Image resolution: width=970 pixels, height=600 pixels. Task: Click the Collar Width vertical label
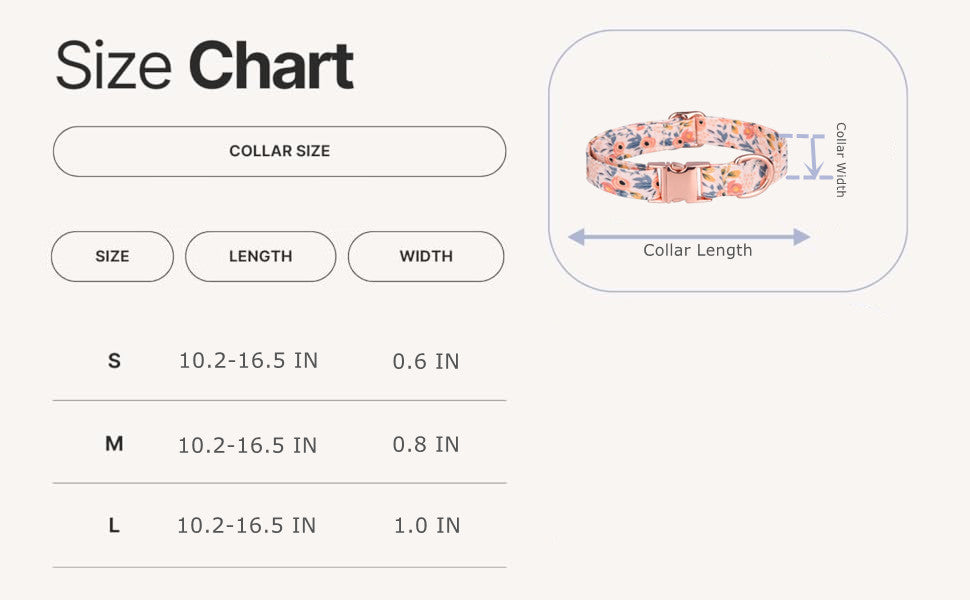pos(841,160)
